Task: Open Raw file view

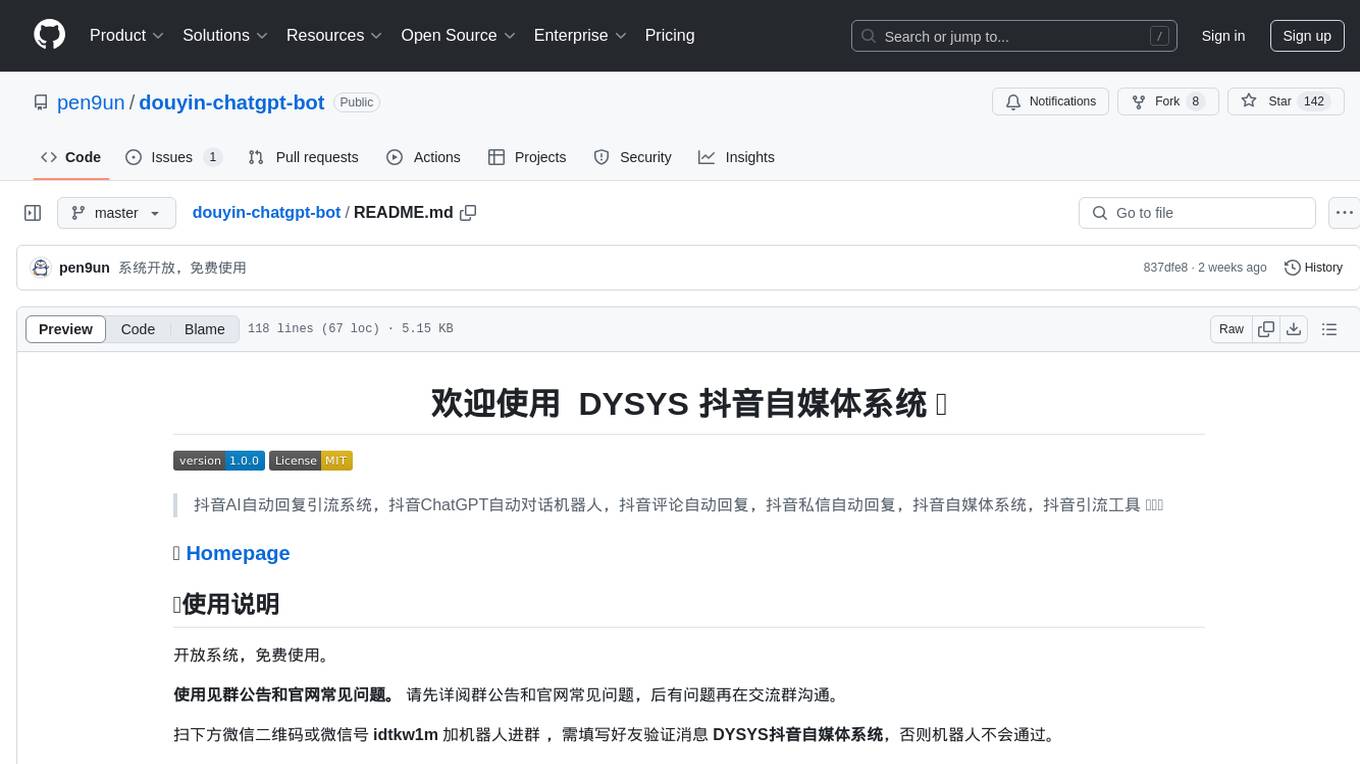Action: pos(1231,329)
